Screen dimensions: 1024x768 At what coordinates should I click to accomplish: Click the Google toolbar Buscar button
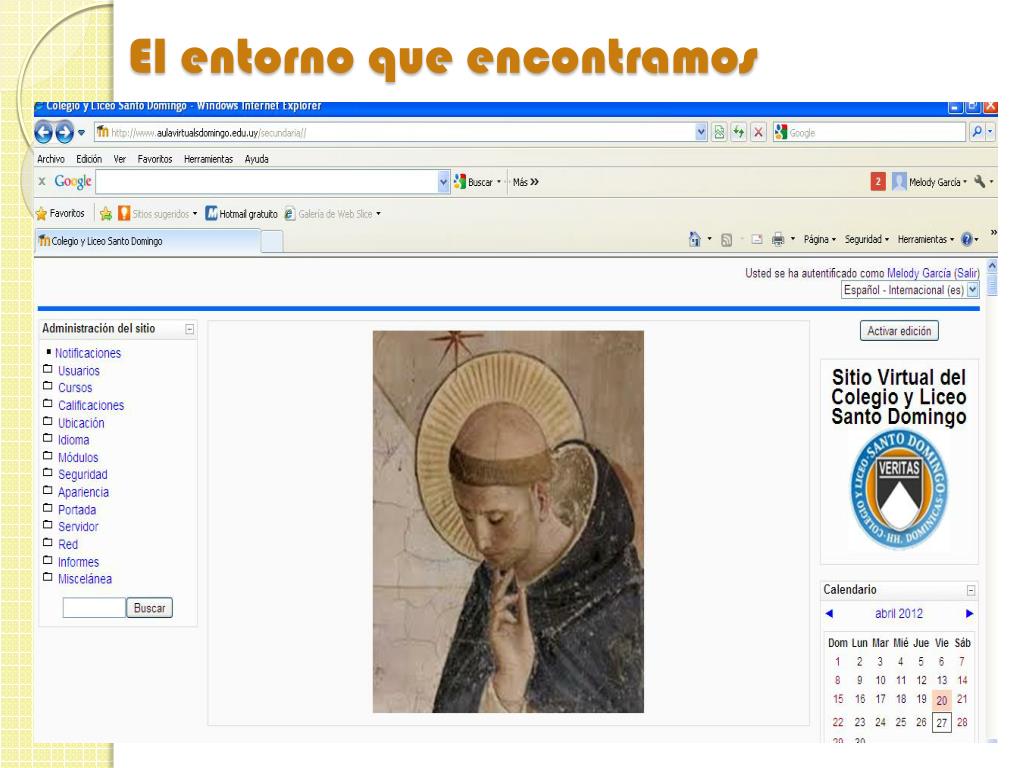tap(474, 182)
